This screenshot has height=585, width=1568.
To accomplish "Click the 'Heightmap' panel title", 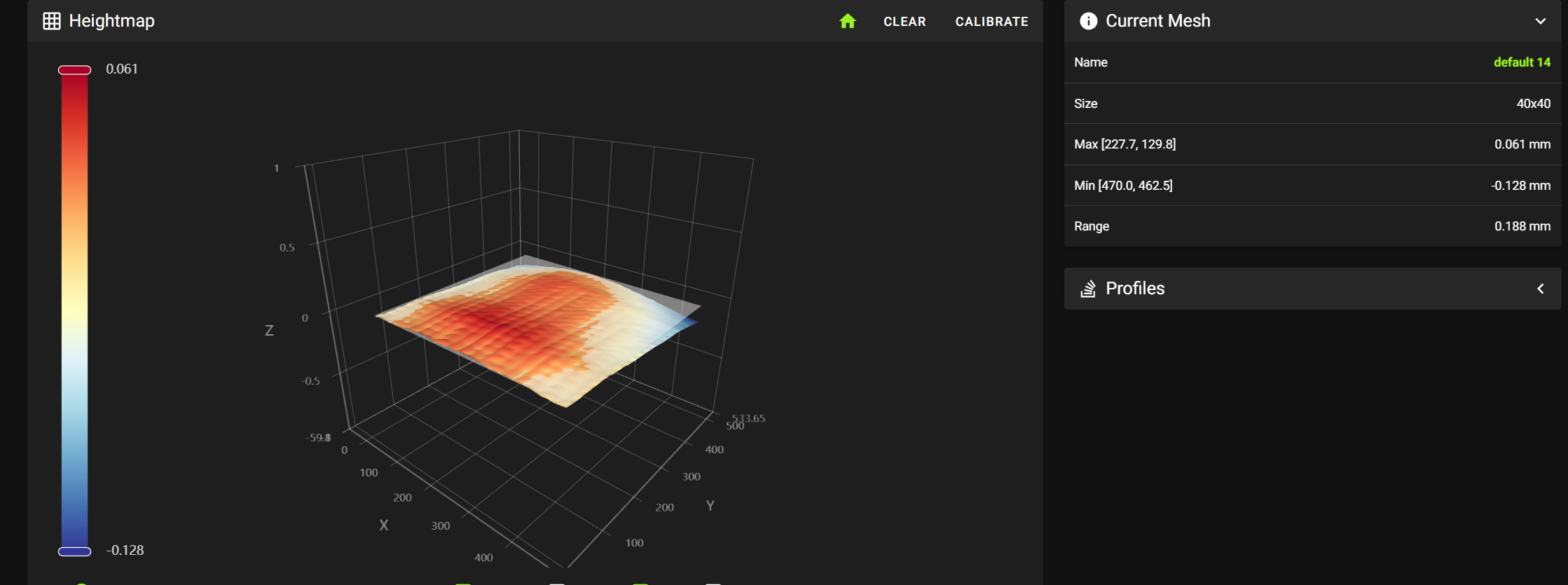I will click(112, 21).
